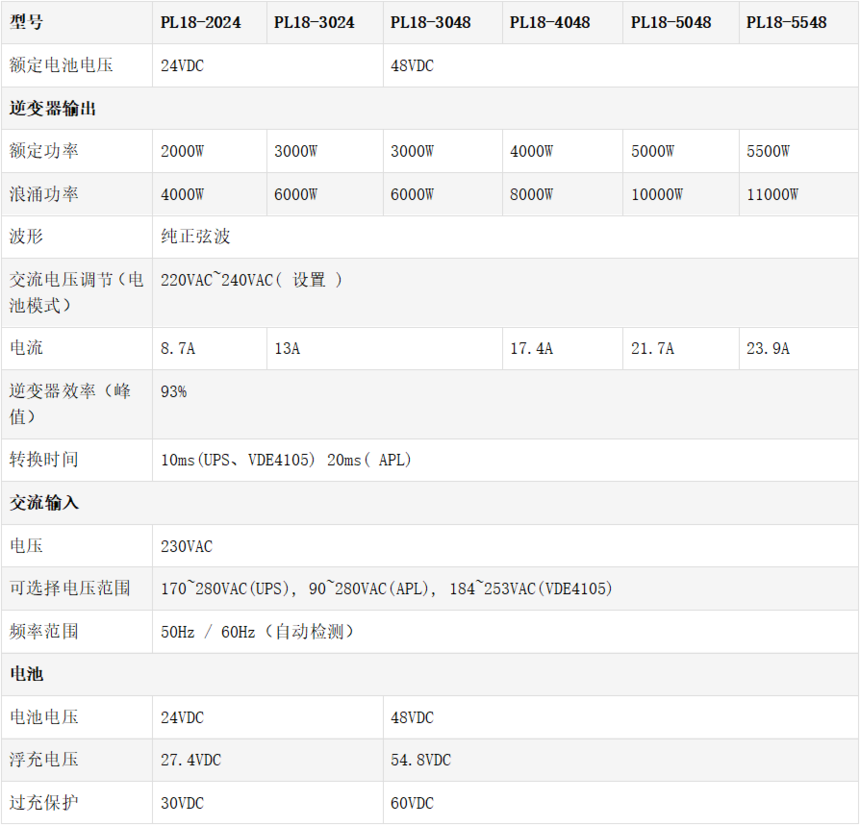Click the 额定功率 row label
The image size is (860, 826).
[x=43, y=151]
